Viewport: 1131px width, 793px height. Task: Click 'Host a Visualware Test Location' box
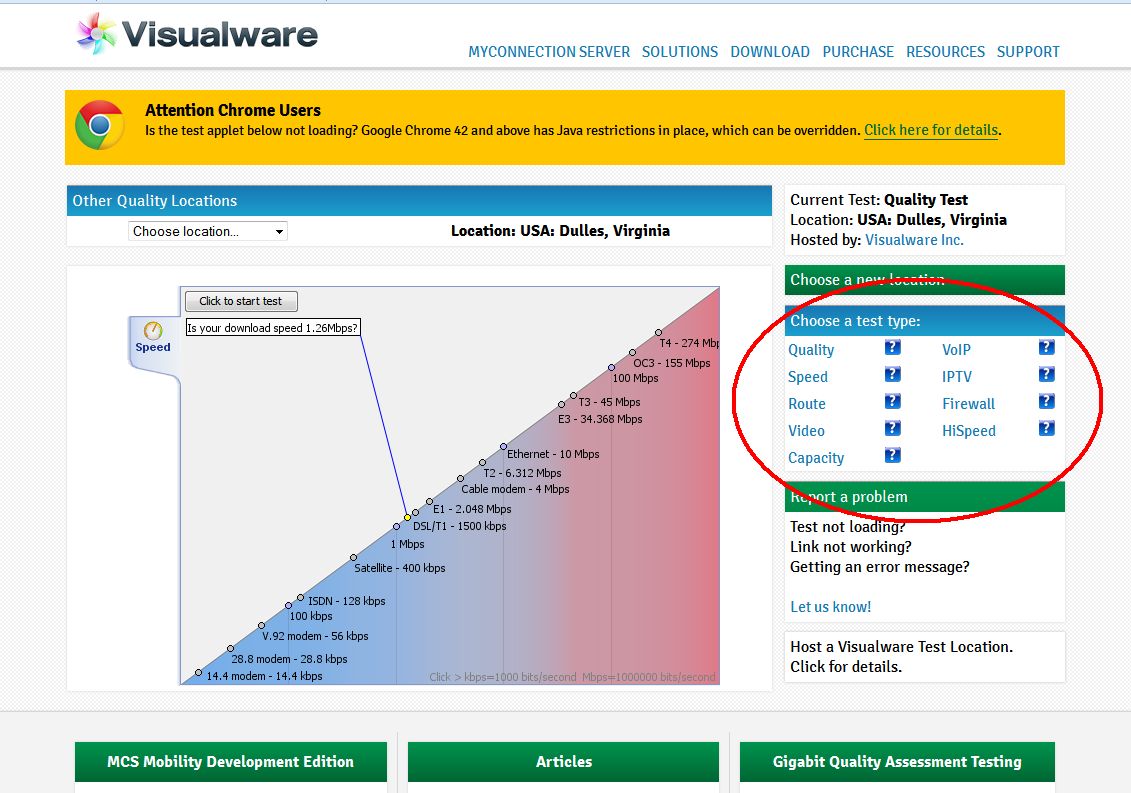924,657
